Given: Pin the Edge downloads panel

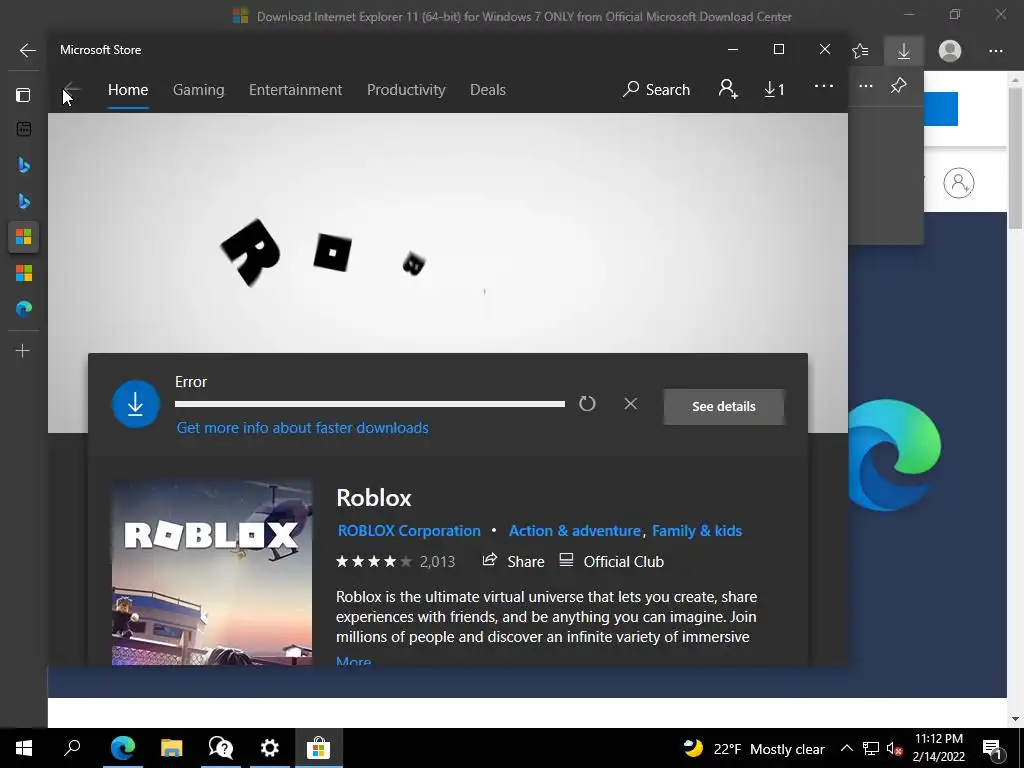Looking at the screenshot, I should point(899,86).
